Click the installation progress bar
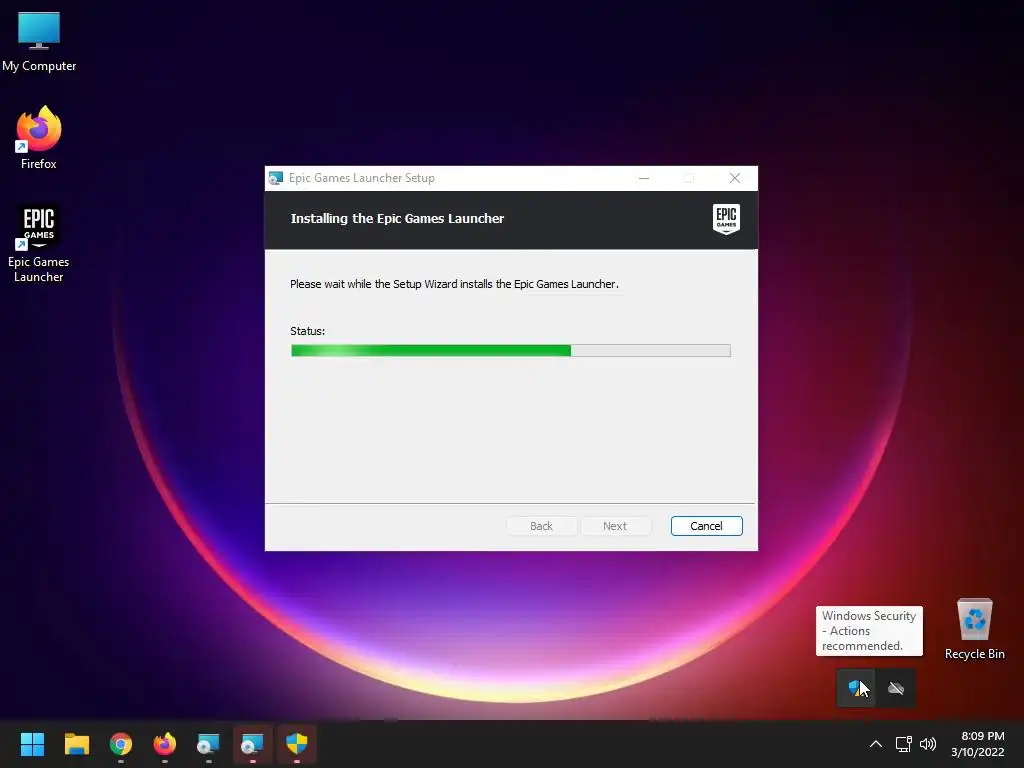1024x768 pixels. (x=511, y=351)
